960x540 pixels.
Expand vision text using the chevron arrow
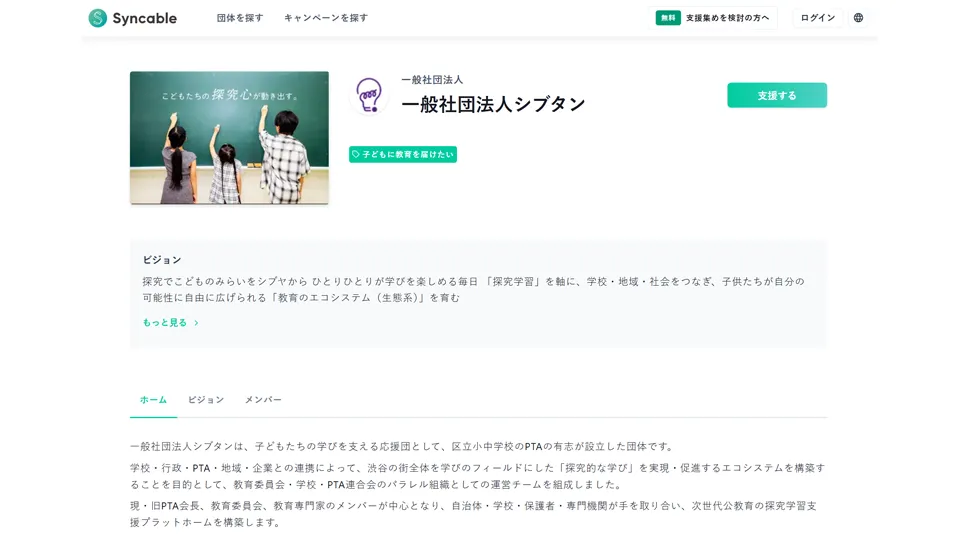tap(196, 323)
